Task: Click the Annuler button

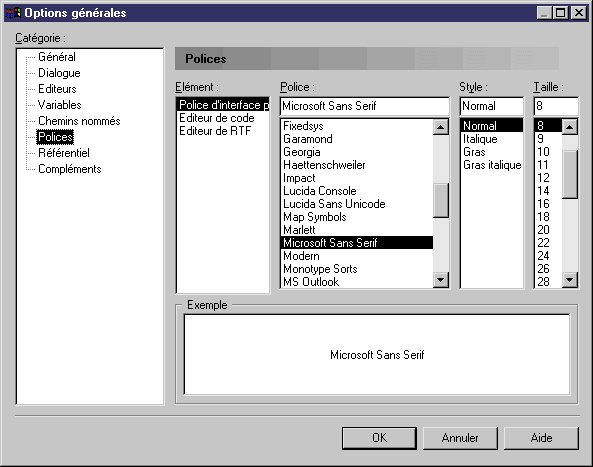Action: (460, 438)
